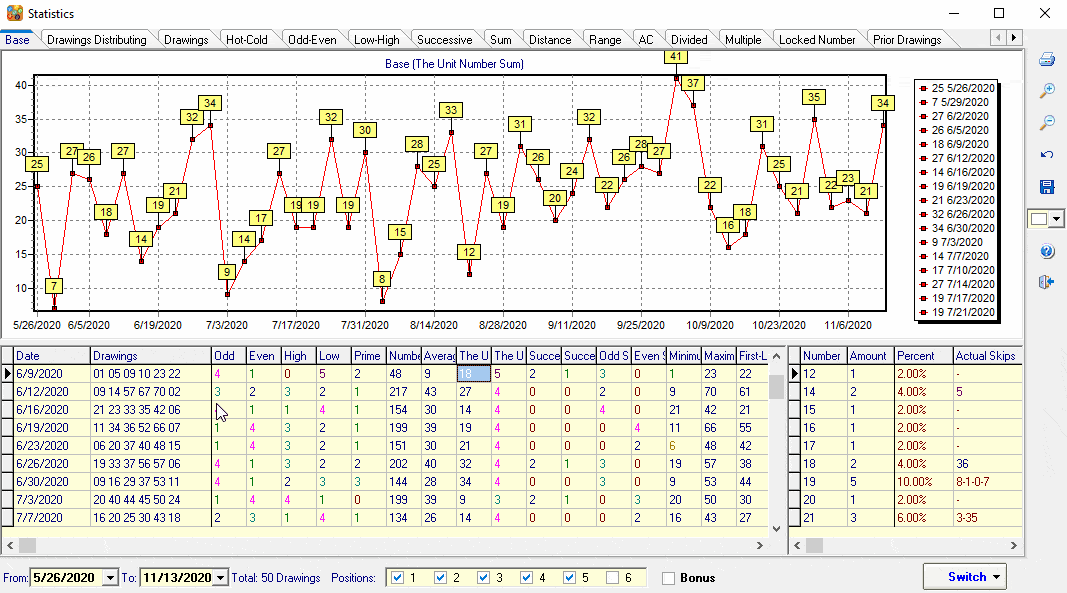Screen dimensions: 1067x593
Task: Click the chart color swatch box
Action: 1038,219
